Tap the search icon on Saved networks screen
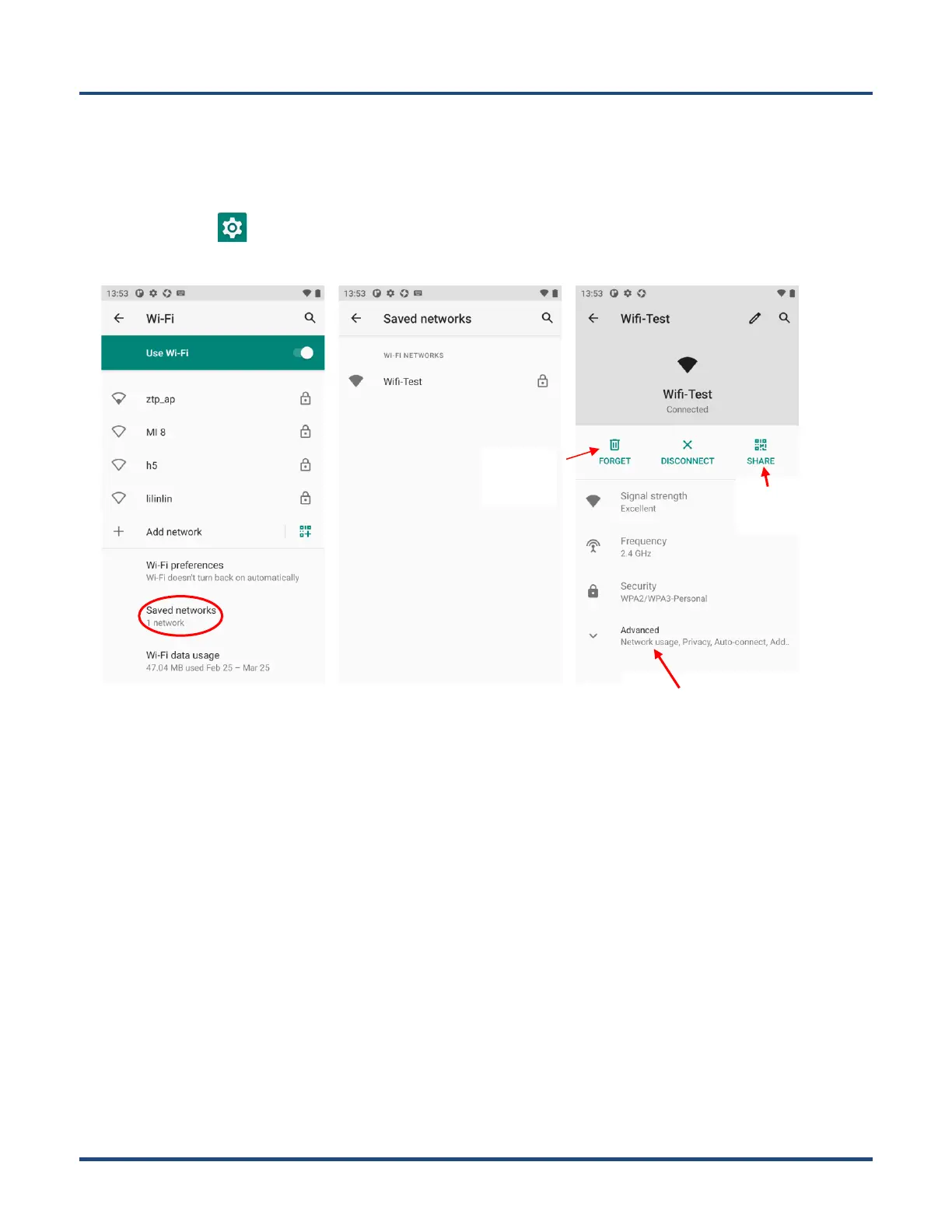This screenshot has height=1232, width=952. [x=547, y=318]
